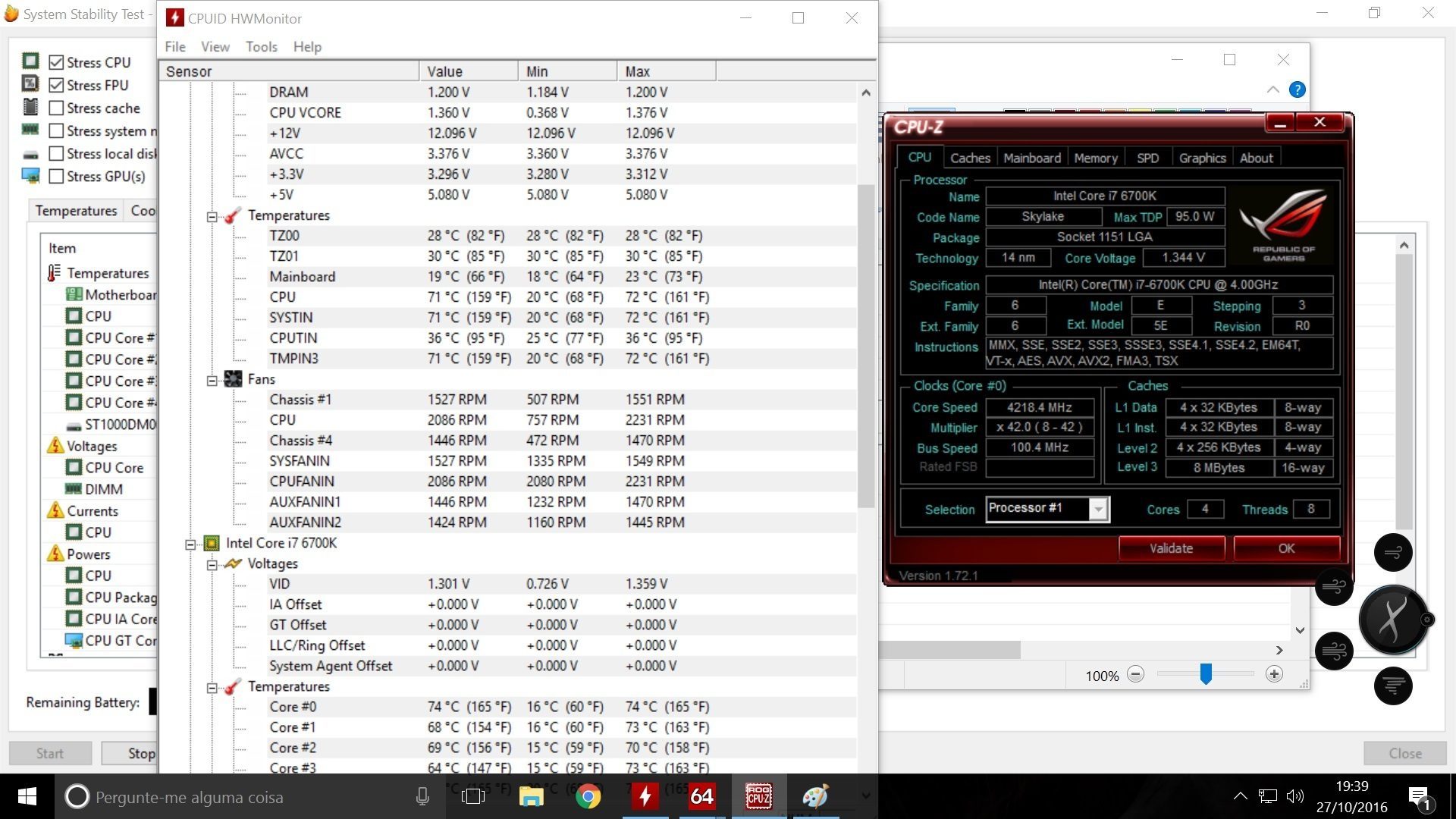Image resolution: width=1456 pixels, height=819 pixels.
Task: Click the Validate button in CPU-Z
Action: coord(1172,548)
